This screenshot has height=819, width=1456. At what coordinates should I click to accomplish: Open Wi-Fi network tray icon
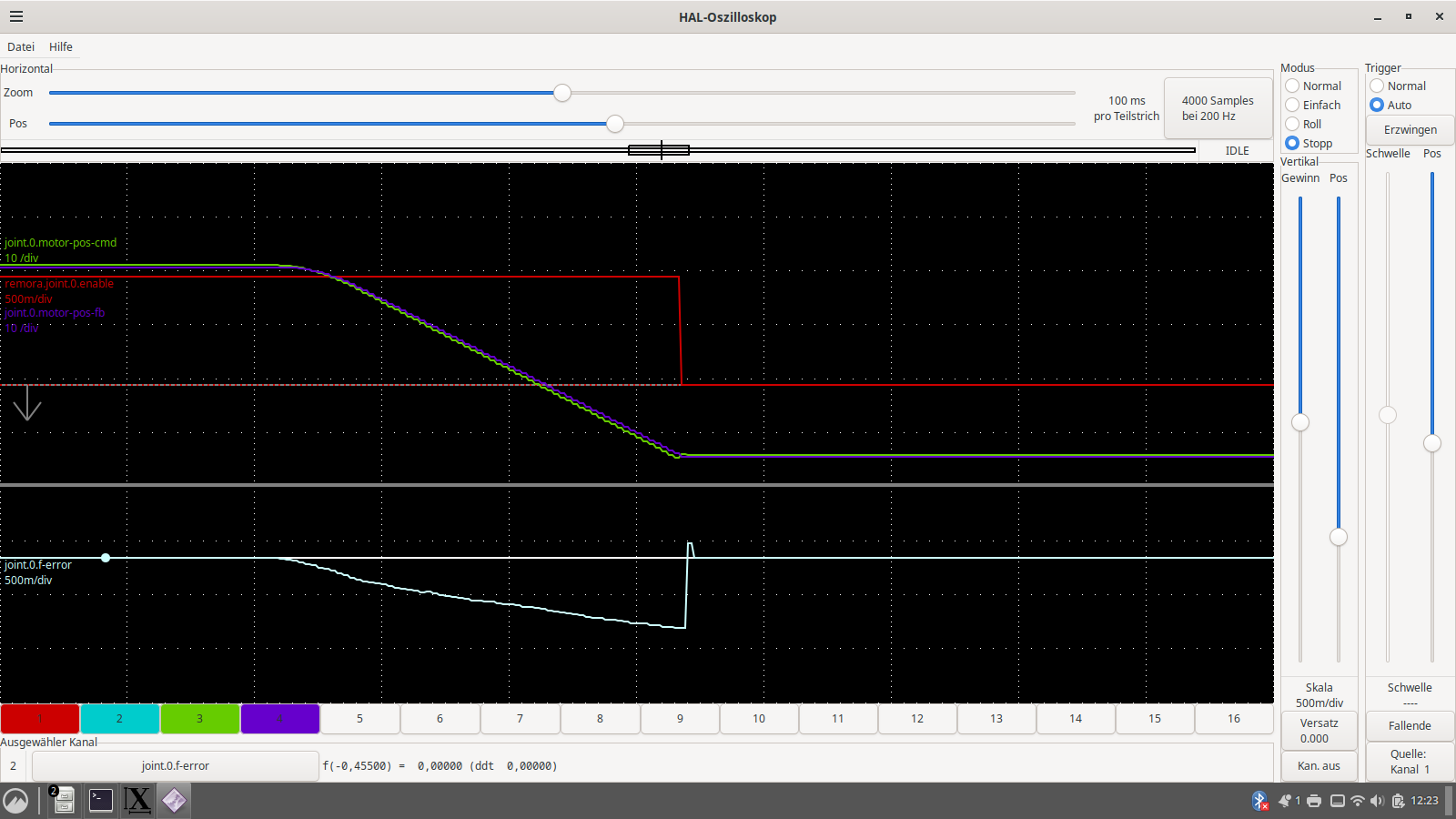(1358, 801)
